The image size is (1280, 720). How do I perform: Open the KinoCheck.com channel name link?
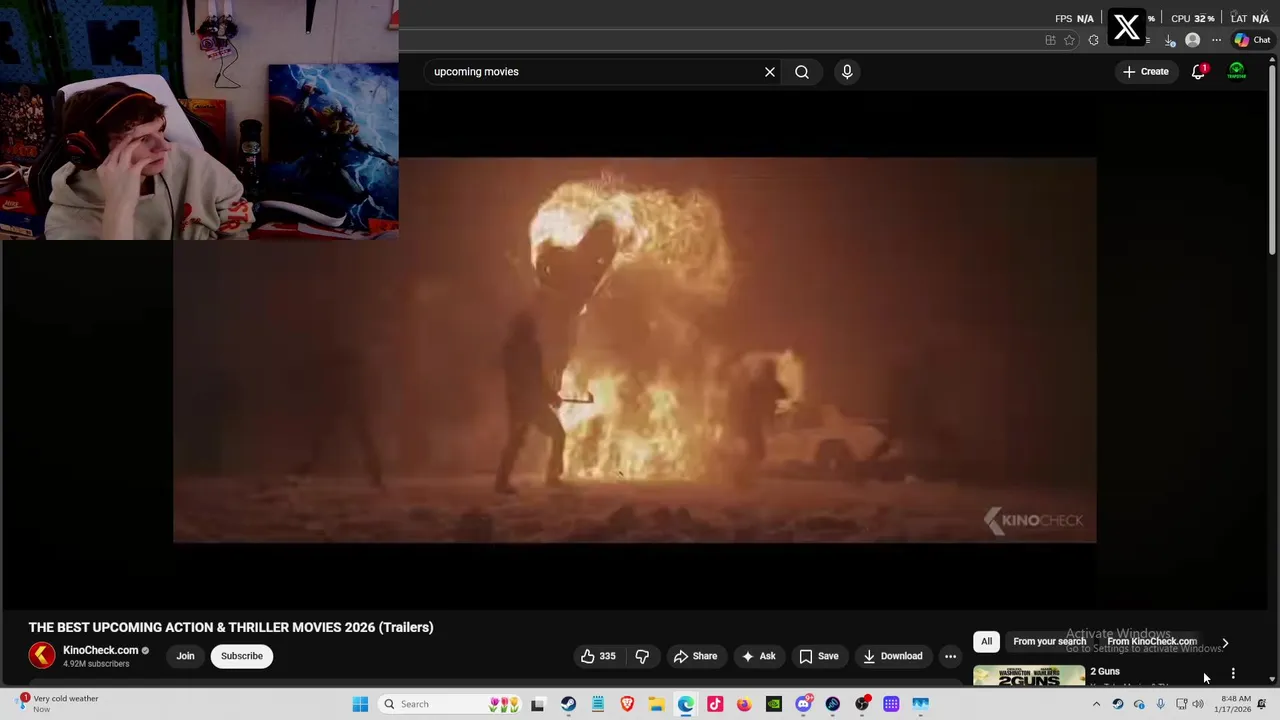[x=100, y=650]
